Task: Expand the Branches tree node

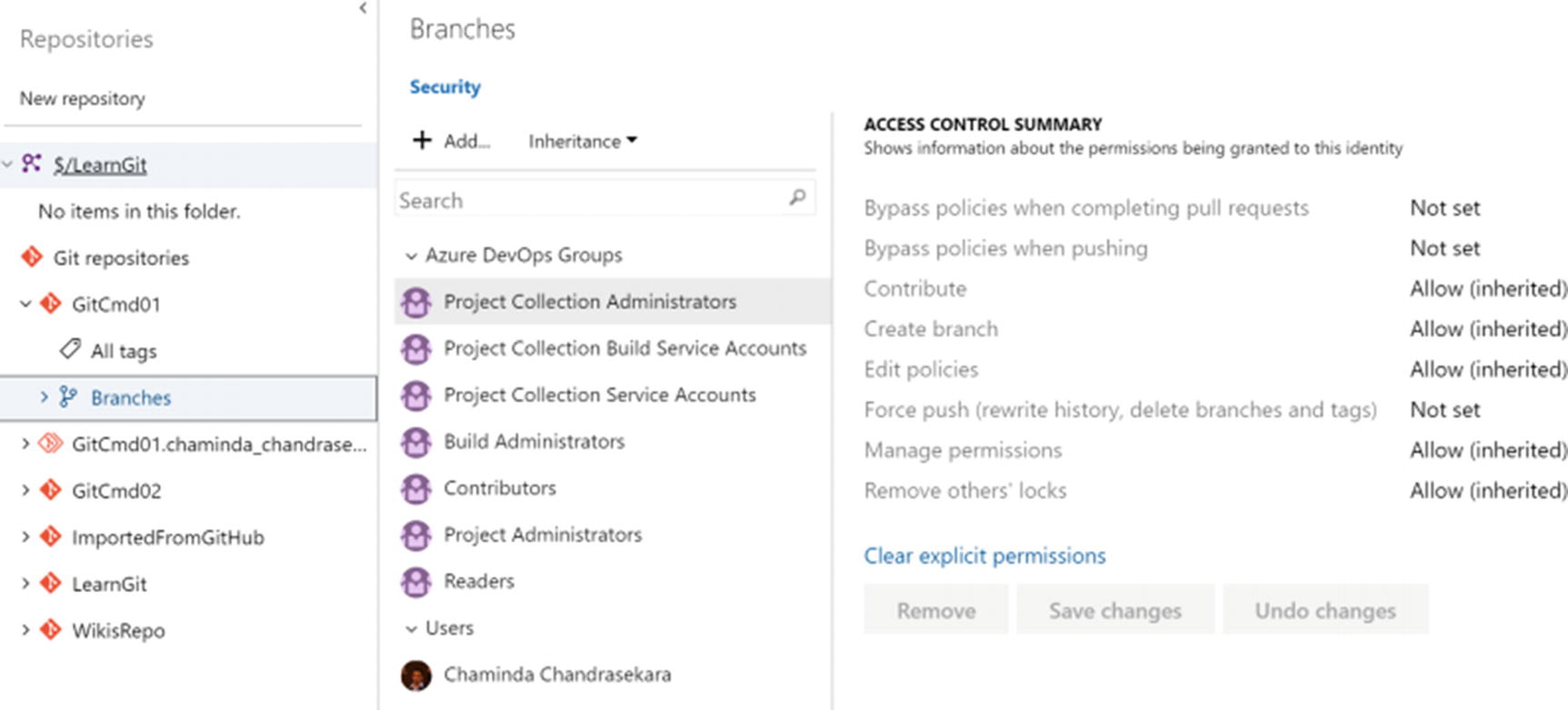Action: click(44, 396)
